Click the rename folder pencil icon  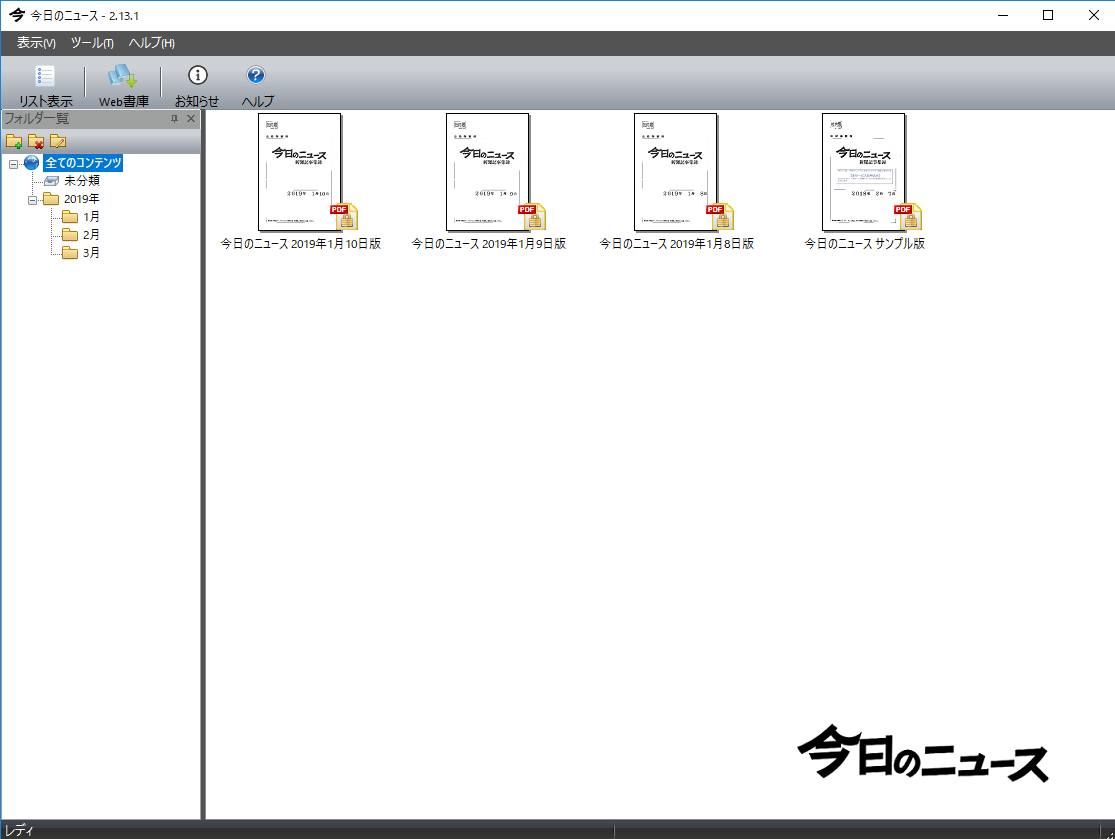[x=58, y=141]
